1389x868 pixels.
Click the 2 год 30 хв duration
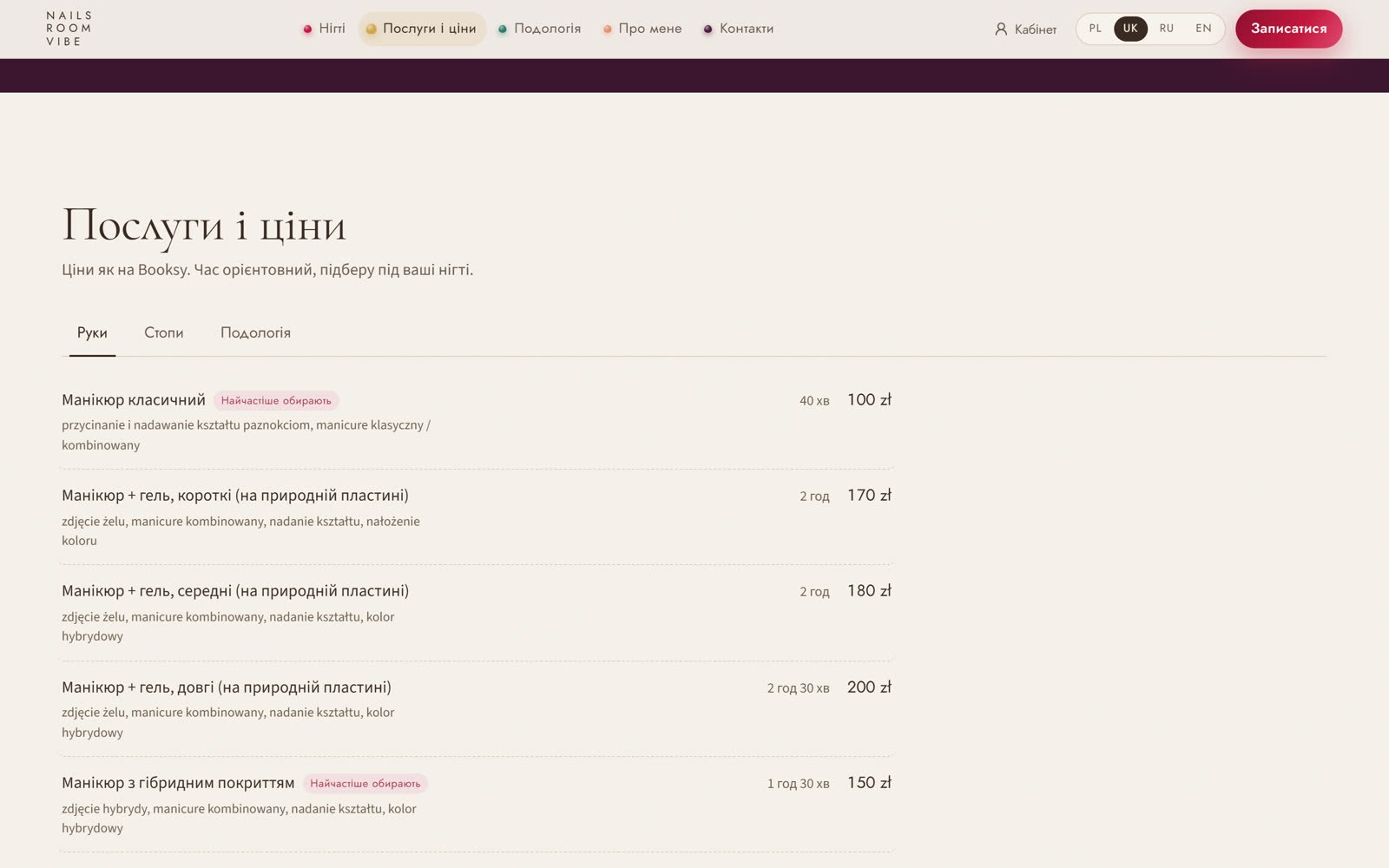coord(798,688)
